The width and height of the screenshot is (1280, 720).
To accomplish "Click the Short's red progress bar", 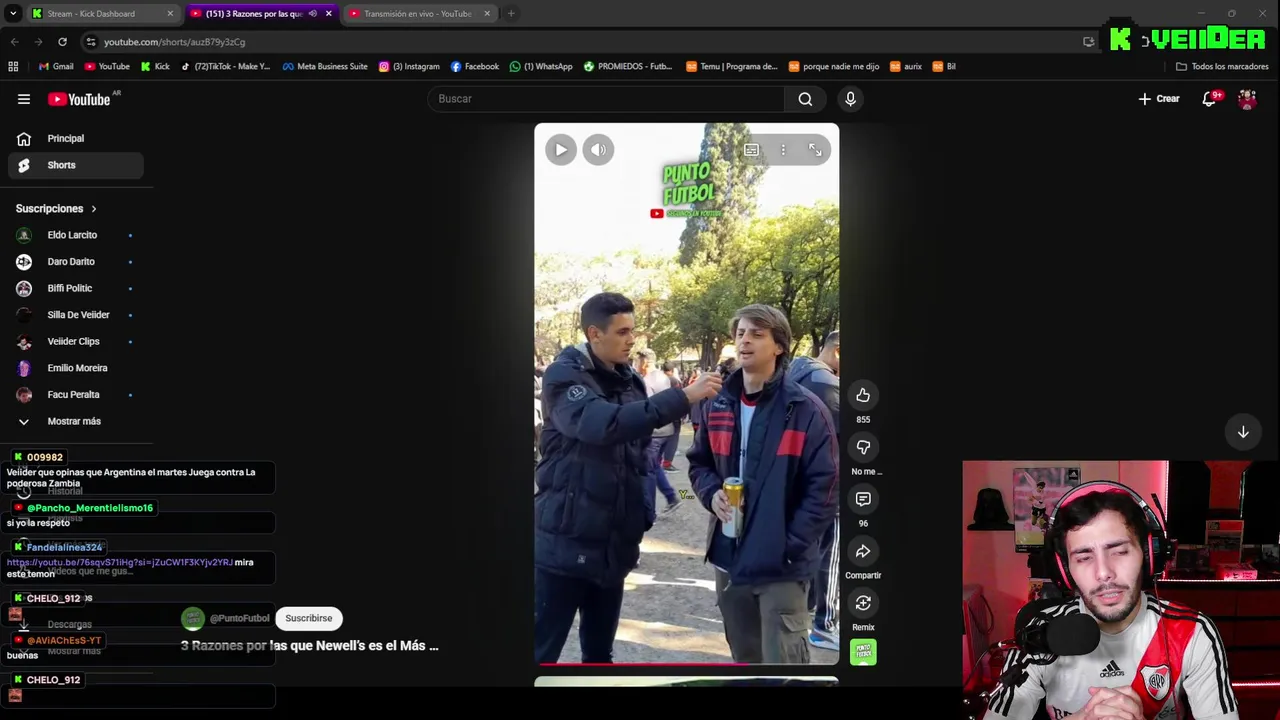I will tap(687, 663).
